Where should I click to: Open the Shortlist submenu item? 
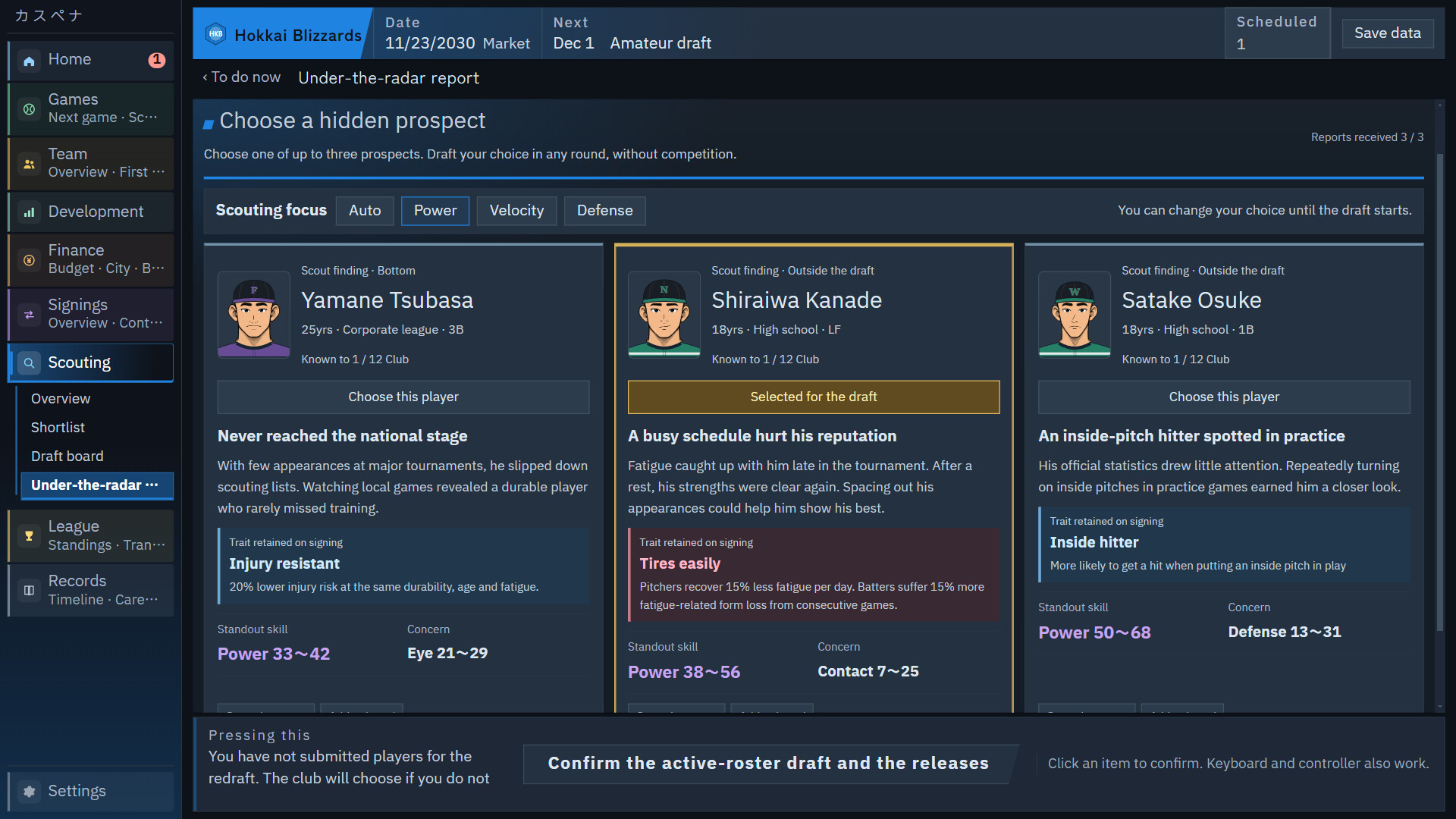coord(58,428)
